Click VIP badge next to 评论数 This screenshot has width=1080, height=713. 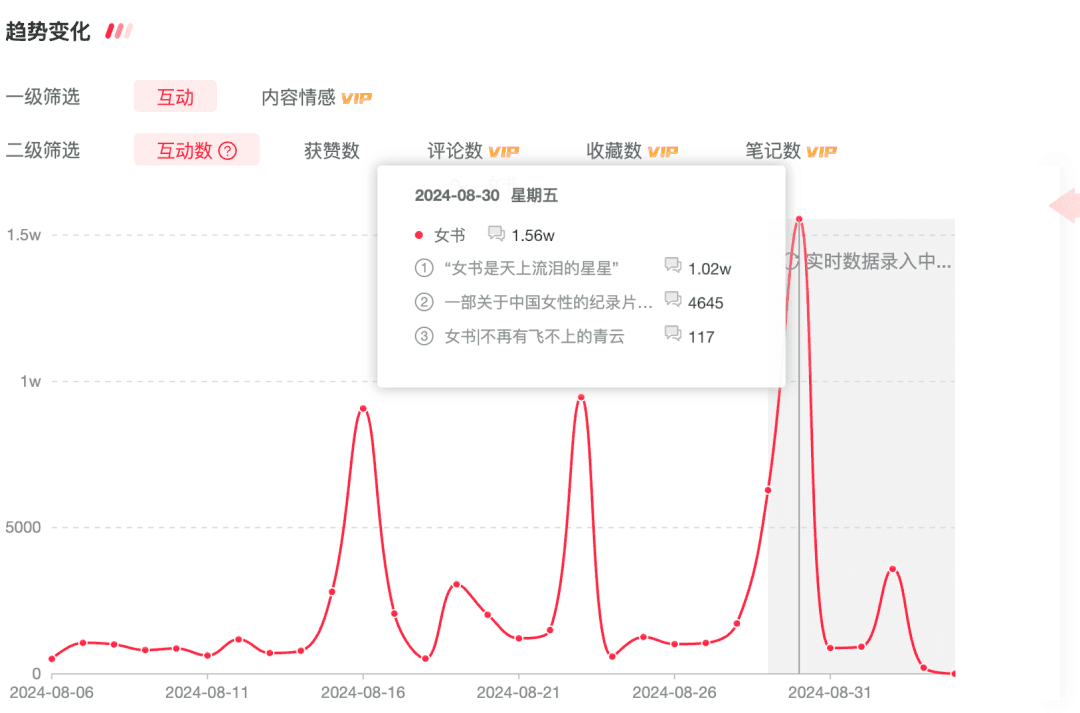[x=504, y=152]
